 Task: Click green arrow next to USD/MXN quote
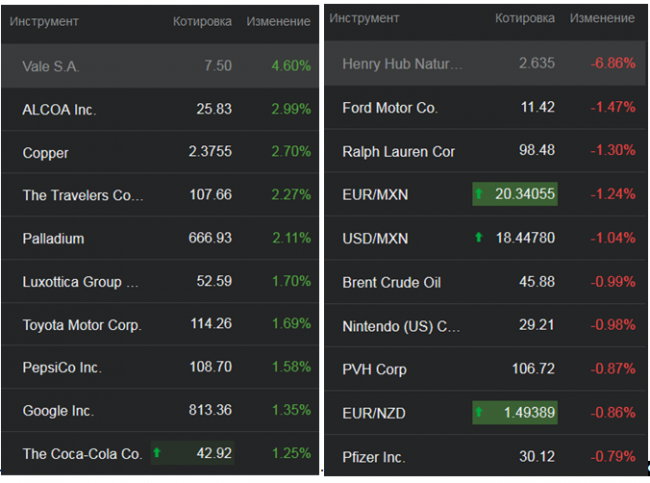coord(478,238)
